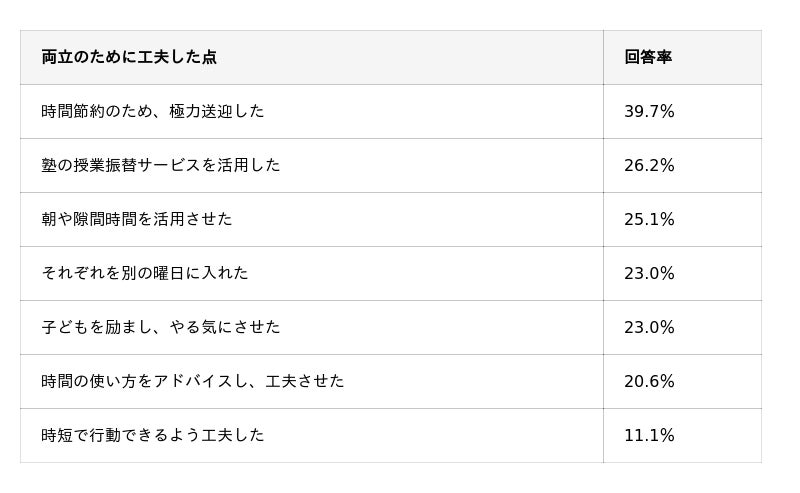
Task: Select the それぞれを別の曜日に入れた row label
Action: (145, 273)
